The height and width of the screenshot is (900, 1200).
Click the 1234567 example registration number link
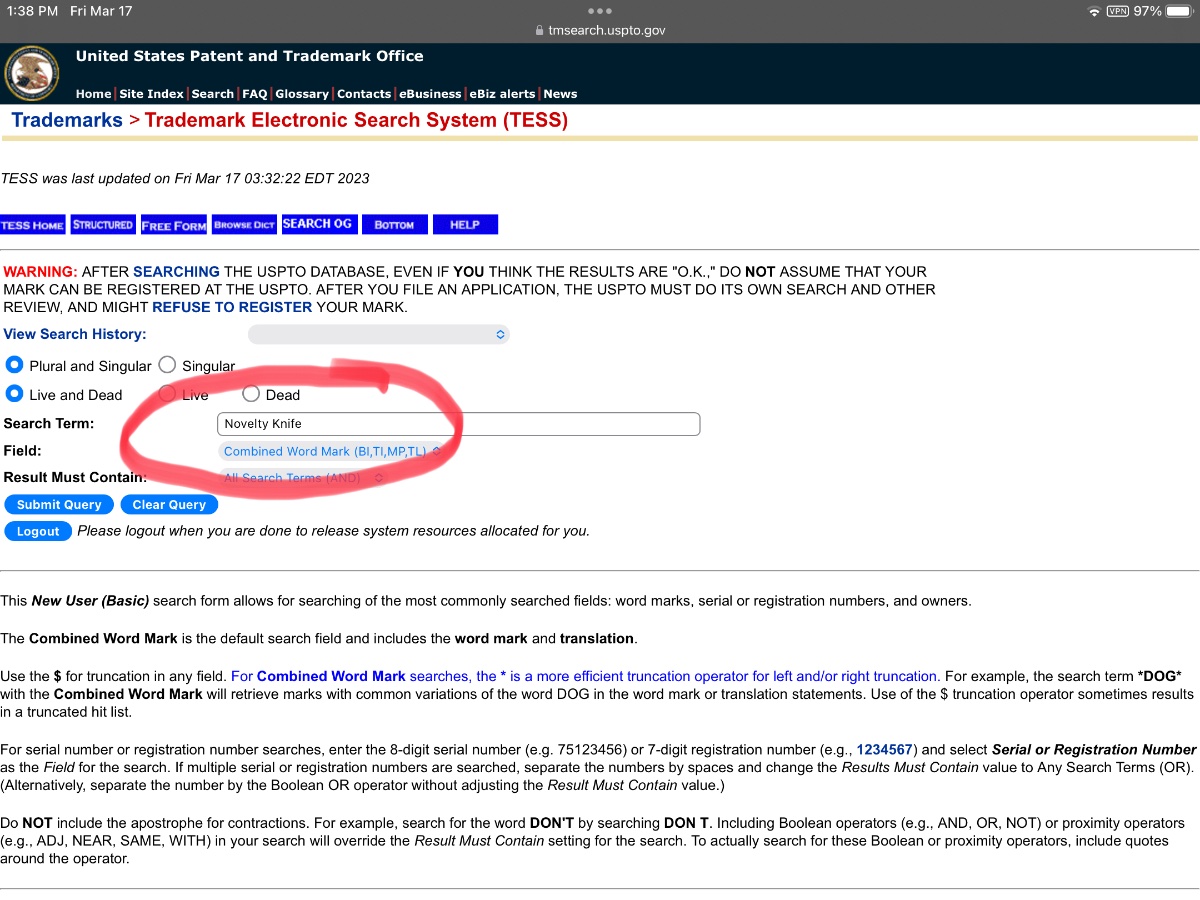(x=885, y=749)
